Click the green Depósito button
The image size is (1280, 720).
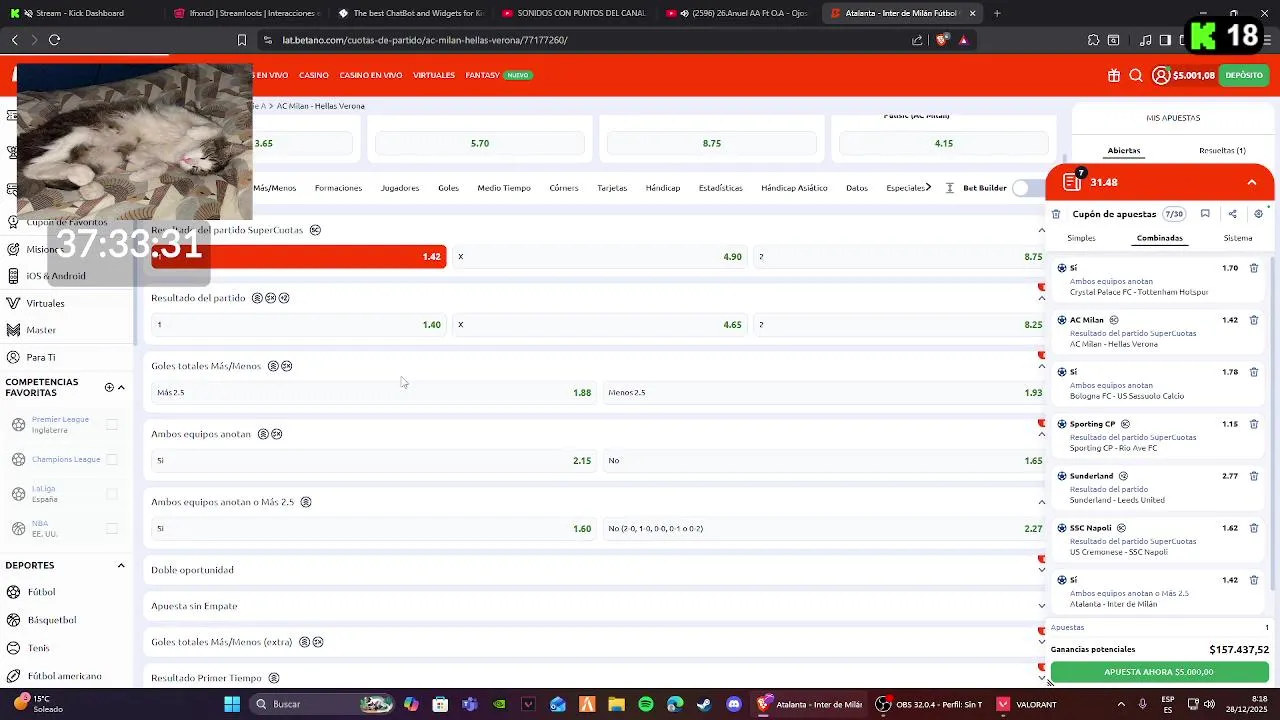click(x=1244, y=75)
